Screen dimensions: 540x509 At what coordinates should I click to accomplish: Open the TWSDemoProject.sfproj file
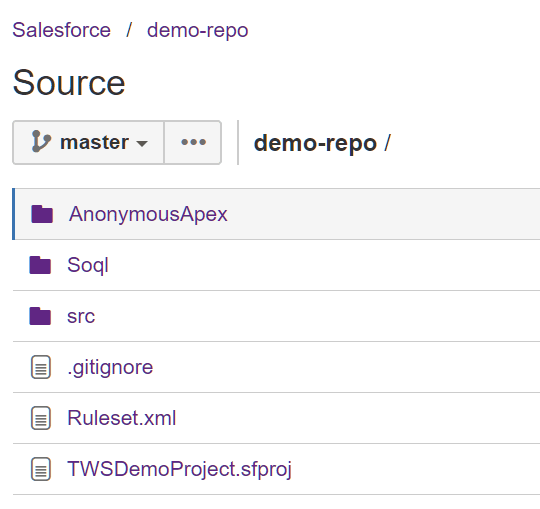coord(179,469)
